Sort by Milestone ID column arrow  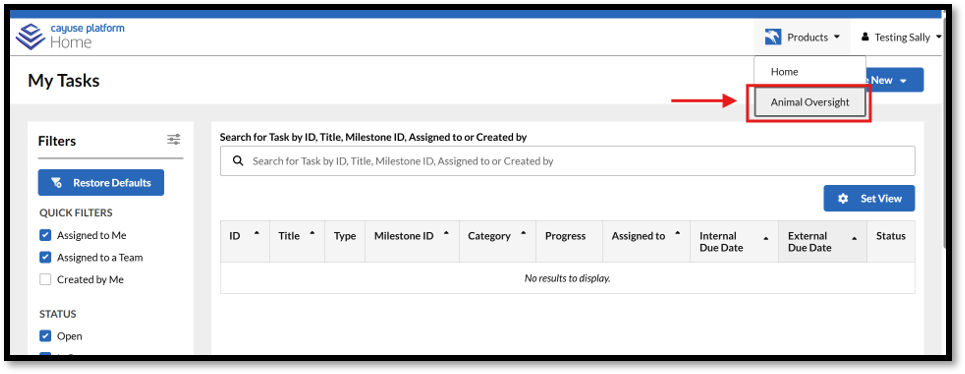click(x=446, y=233)
